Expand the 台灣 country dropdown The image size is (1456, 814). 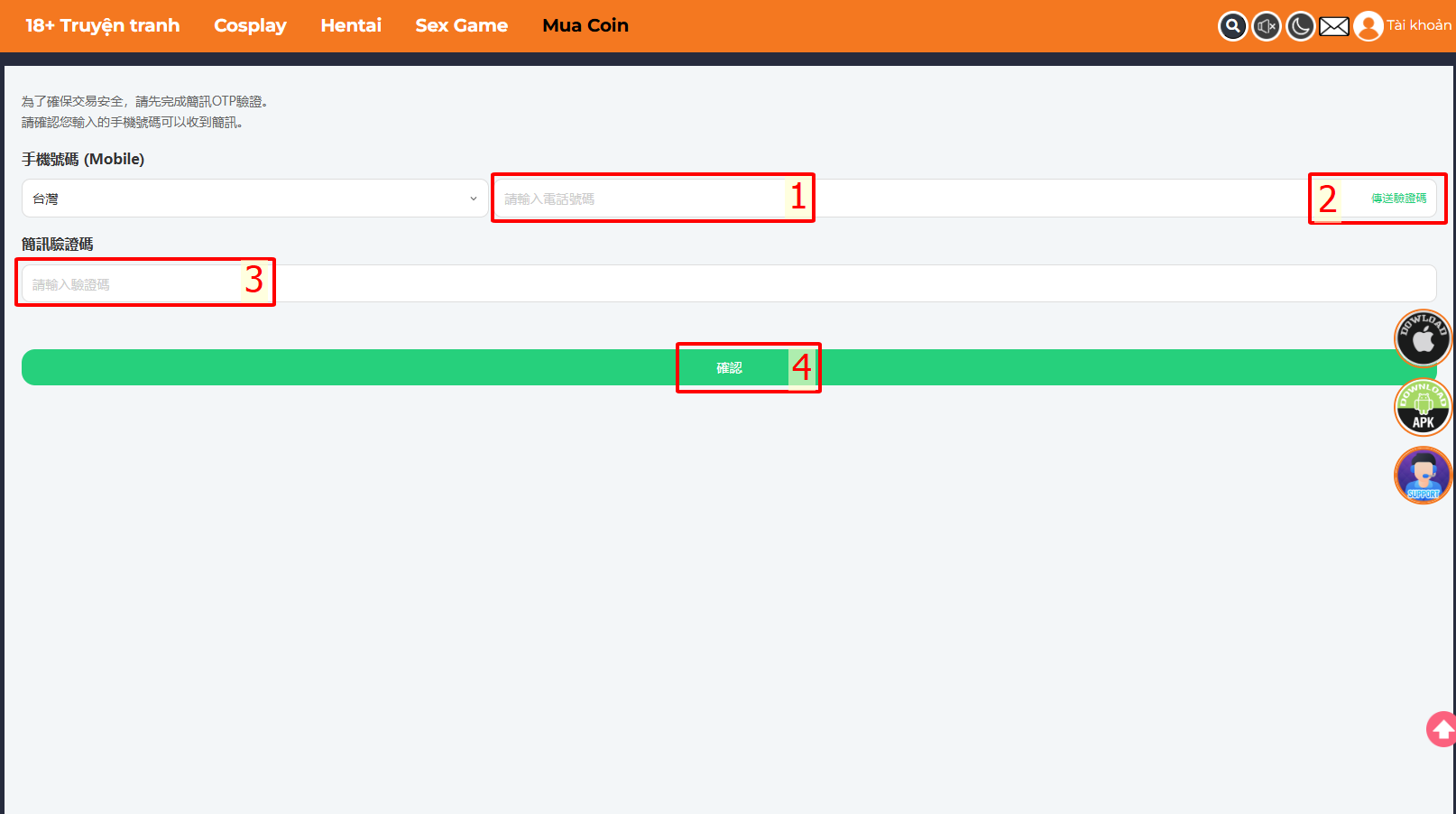(254, 199)
